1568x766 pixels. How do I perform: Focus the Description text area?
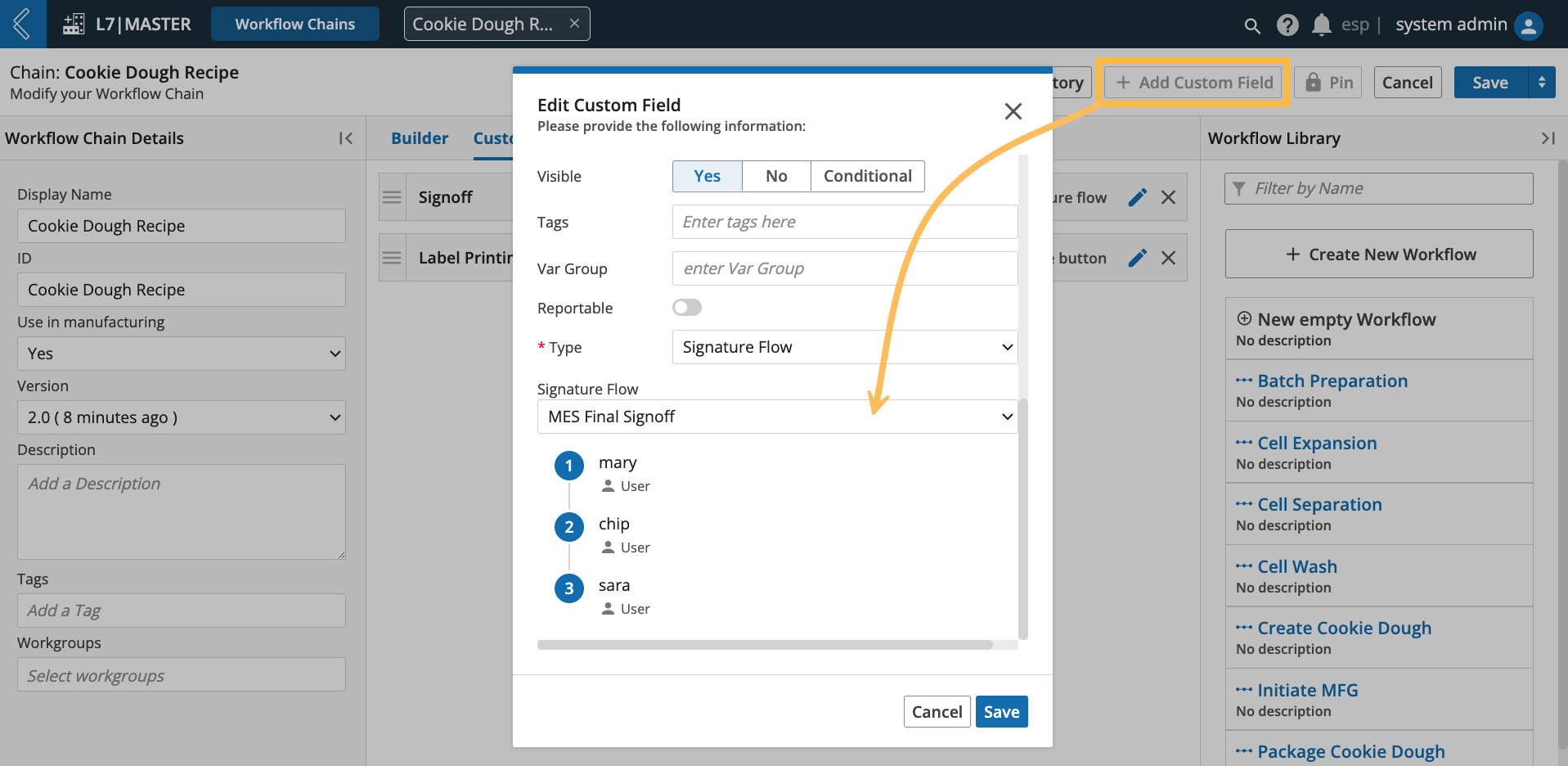(x=182, y=512)
